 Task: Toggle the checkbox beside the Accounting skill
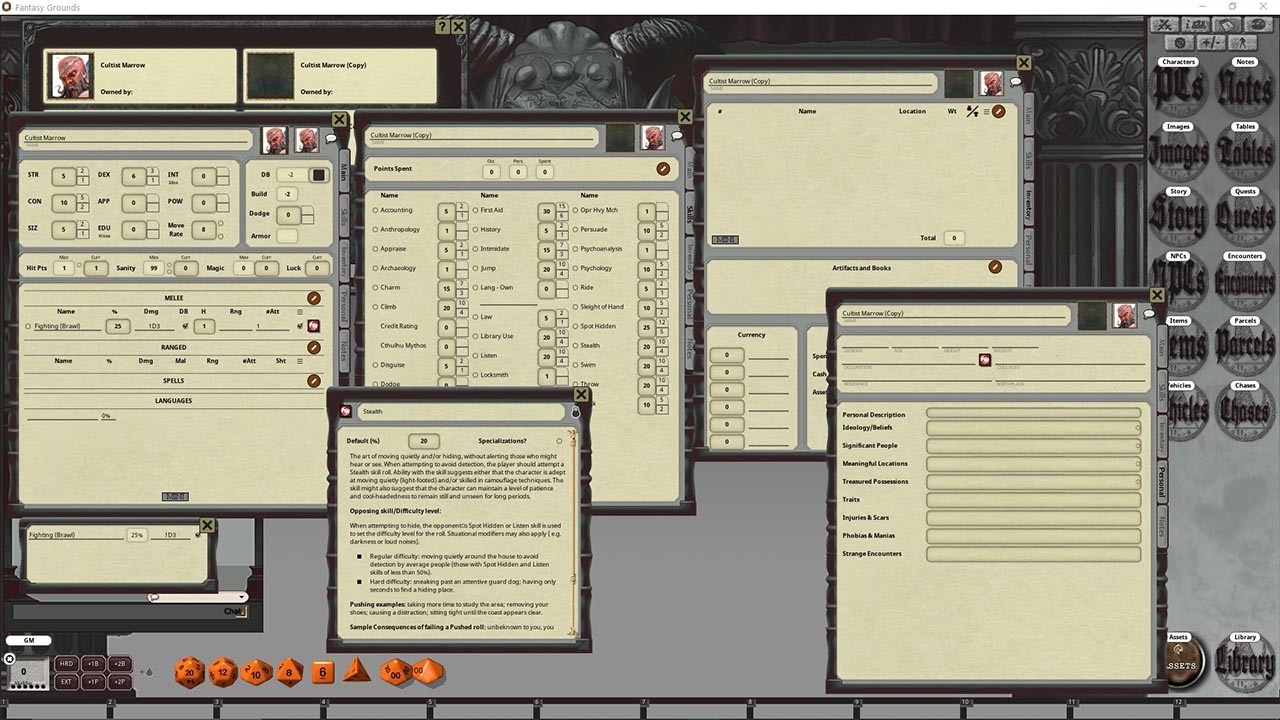[375, 210]
